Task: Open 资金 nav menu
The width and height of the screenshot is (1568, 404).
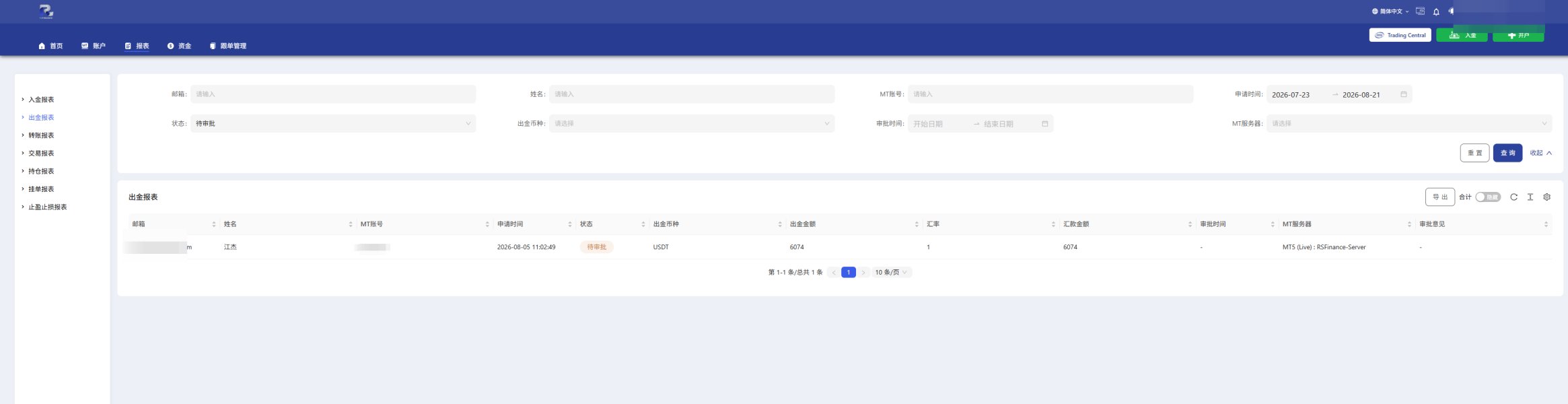Action: click(x=179, y=46)
